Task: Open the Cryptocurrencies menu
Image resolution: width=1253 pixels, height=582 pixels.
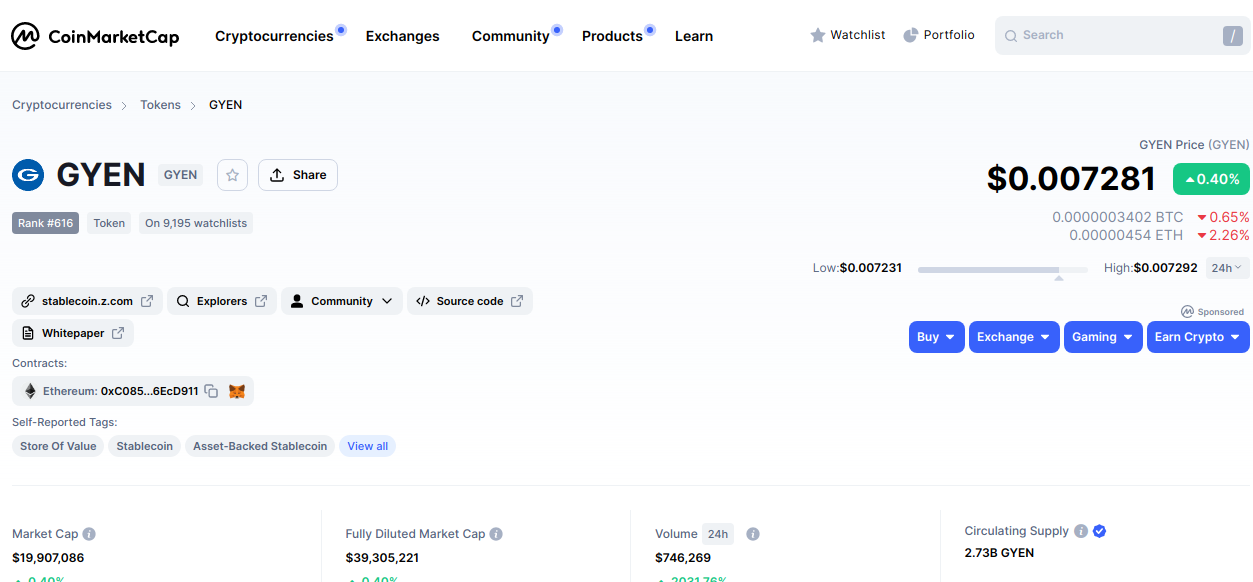Action: [274, 36]
